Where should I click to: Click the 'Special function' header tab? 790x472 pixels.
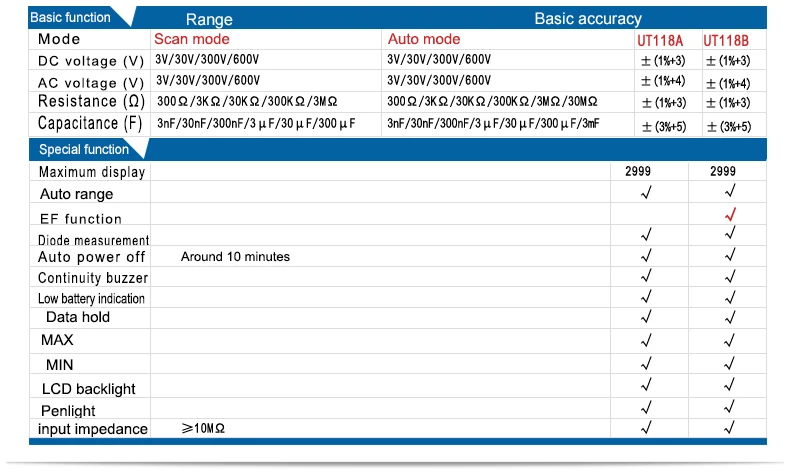pyautogui.click(x=84, y=149)
